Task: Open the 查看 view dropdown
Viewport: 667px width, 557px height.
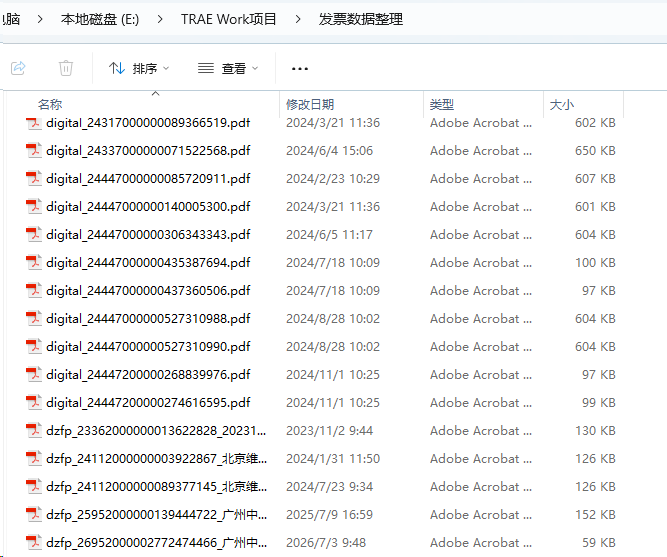Action: click(x=228, y=68)
